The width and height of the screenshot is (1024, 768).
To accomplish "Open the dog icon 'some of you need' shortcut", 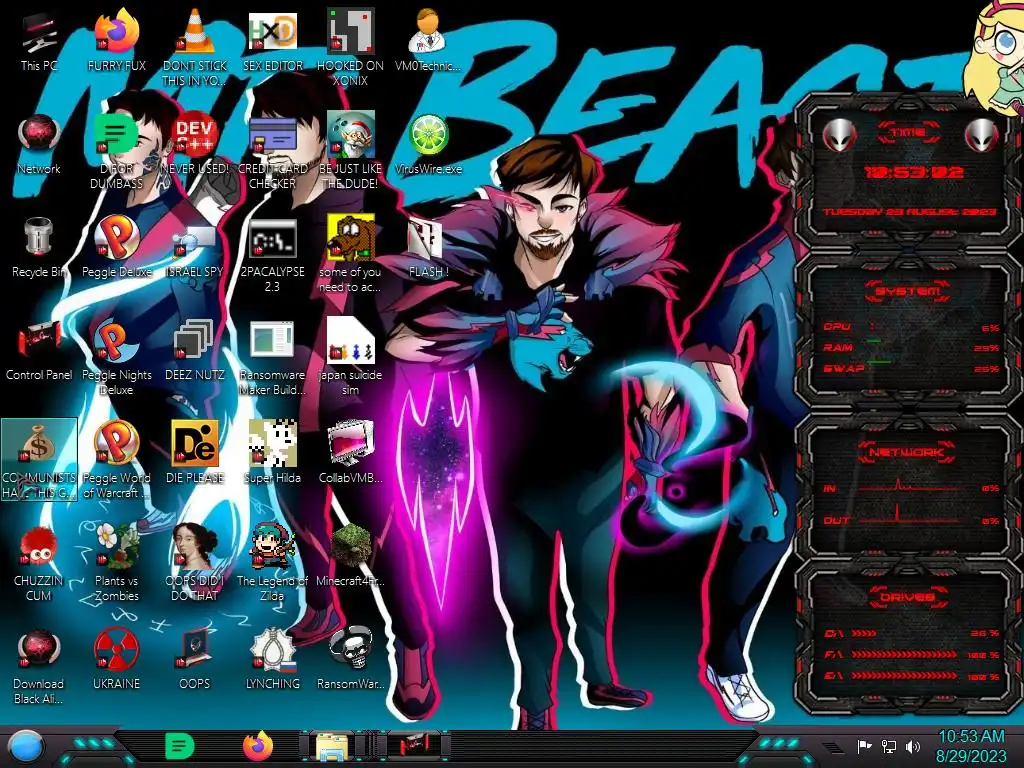I will [x=350, y=255].
